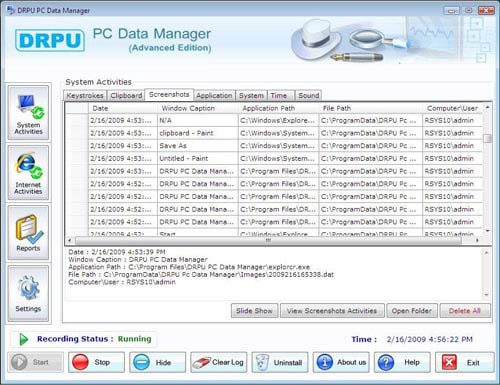This screenshot has height=385, width=500.
Task: Switch to the Keystrokes tab
Action: coord(85,96)
